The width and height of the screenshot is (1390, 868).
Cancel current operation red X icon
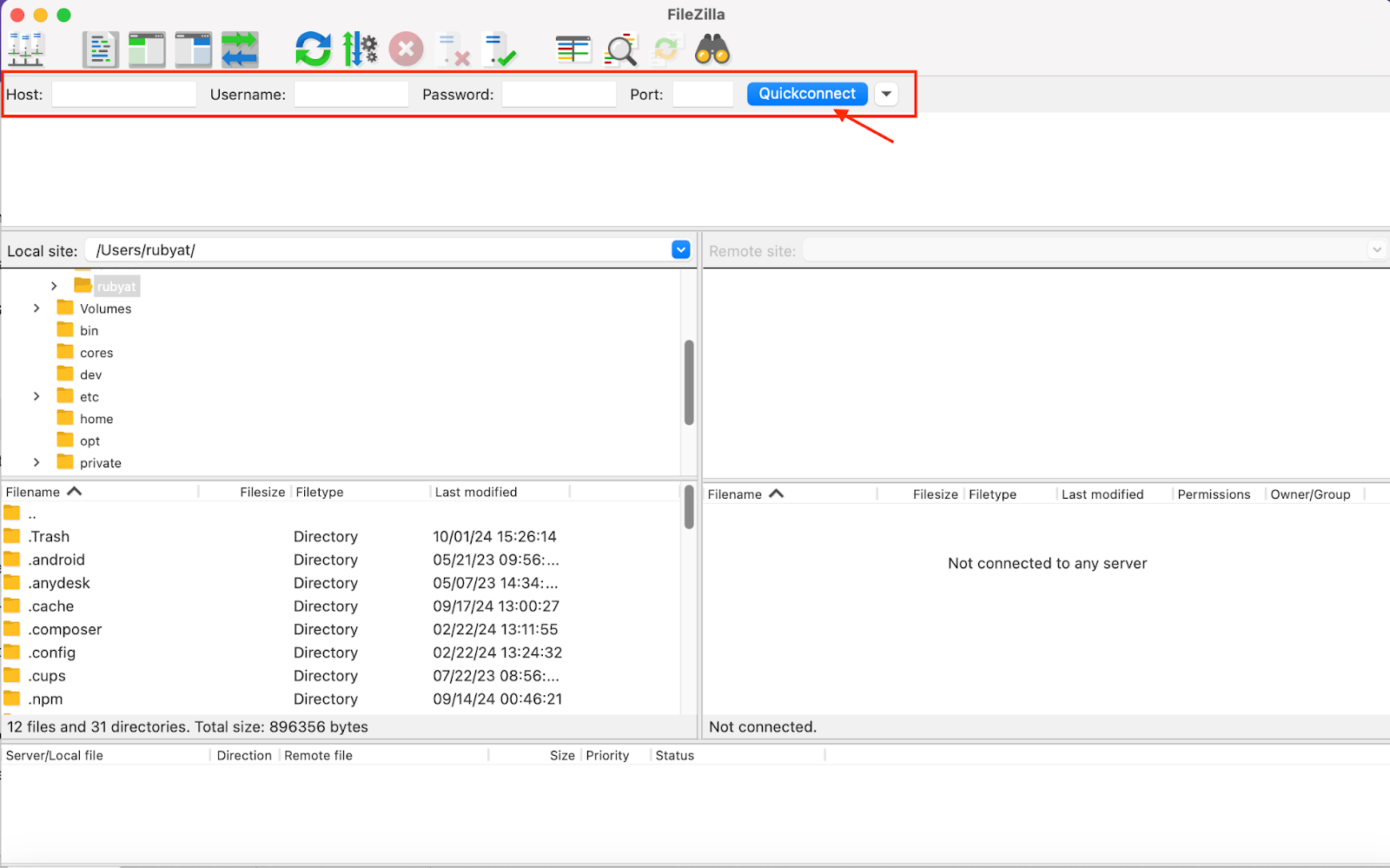coord(406,50)
